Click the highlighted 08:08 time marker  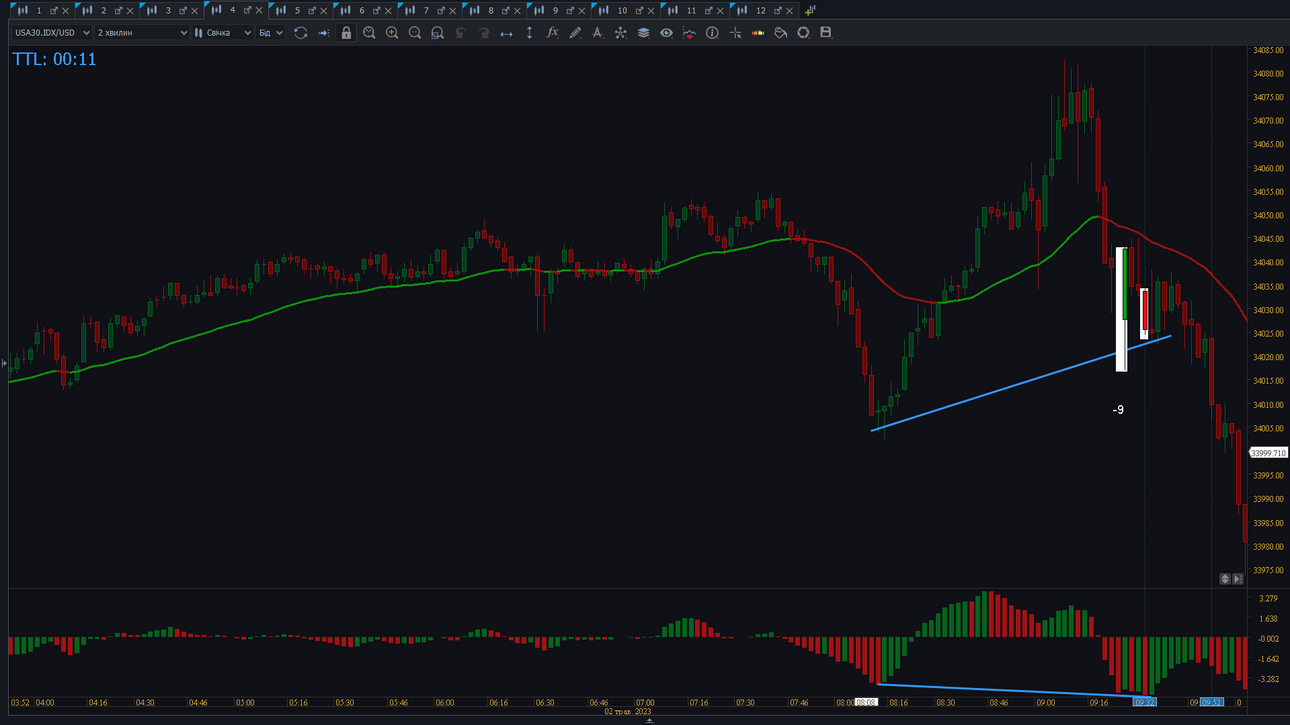tap(866, 703)
